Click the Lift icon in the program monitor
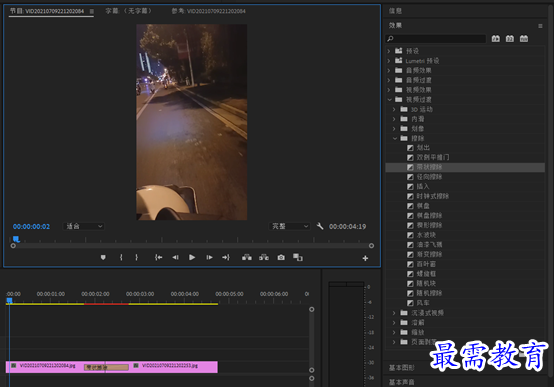The height and width of the screenshot is (387, 554). (x=247, y=257)
